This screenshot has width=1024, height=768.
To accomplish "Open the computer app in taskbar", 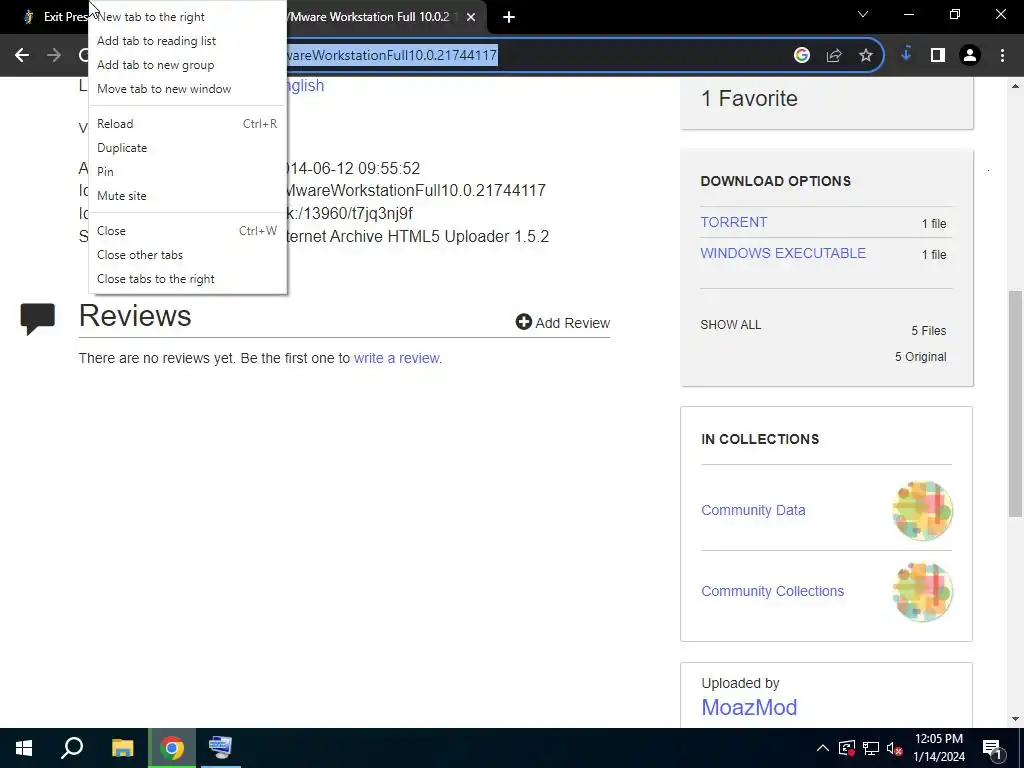I will coord(220,748).
